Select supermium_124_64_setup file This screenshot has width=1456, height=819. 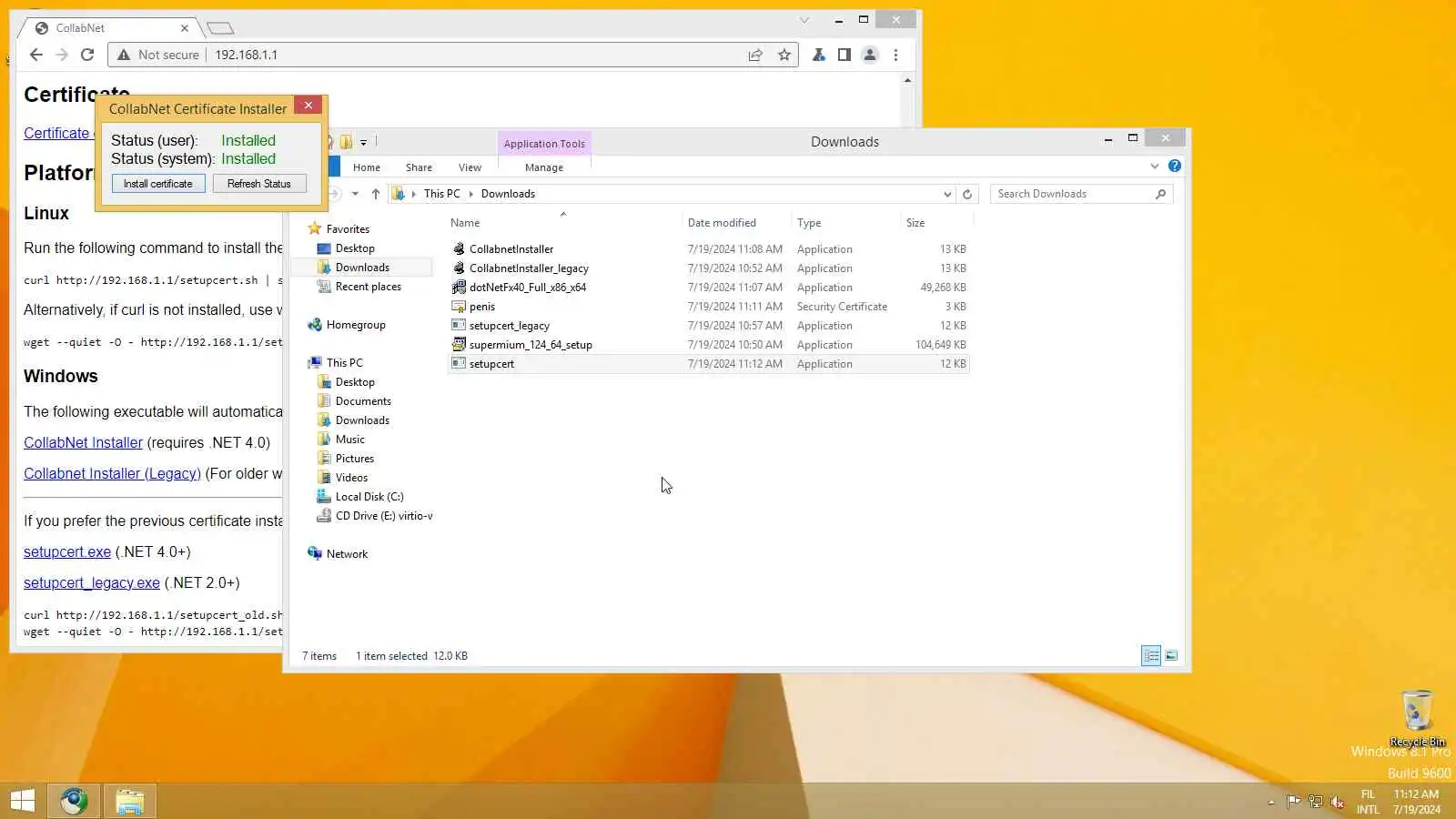click(x=531, y=345)
